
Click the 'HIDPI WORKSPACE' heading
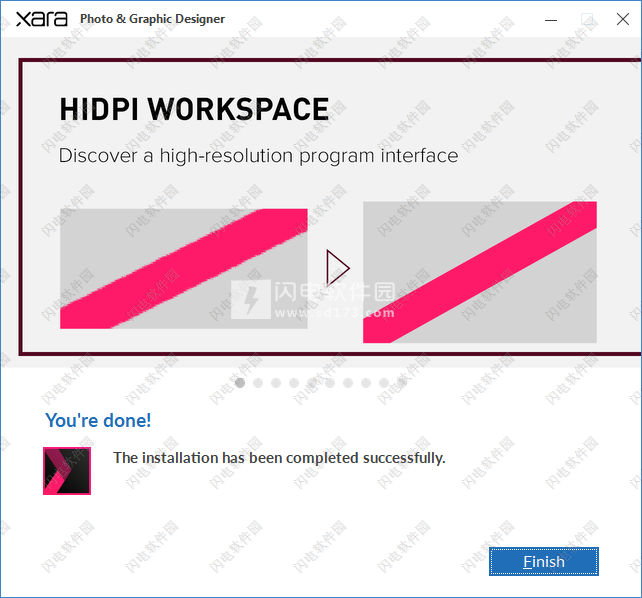pos(194,109)
